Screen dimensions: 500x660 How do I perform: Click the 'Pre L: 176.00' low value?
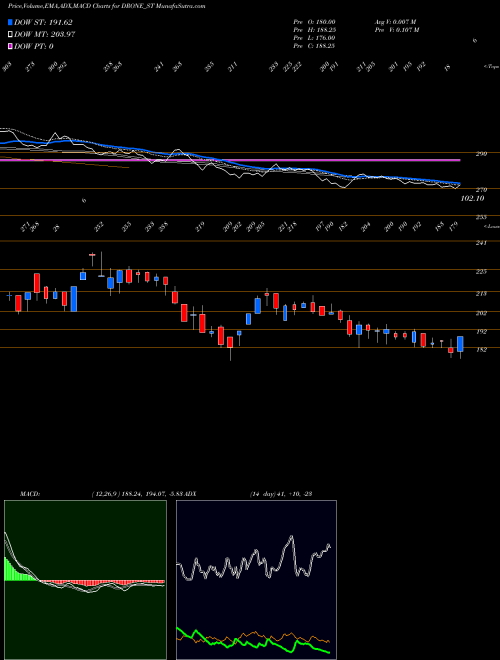click(314, 38)
